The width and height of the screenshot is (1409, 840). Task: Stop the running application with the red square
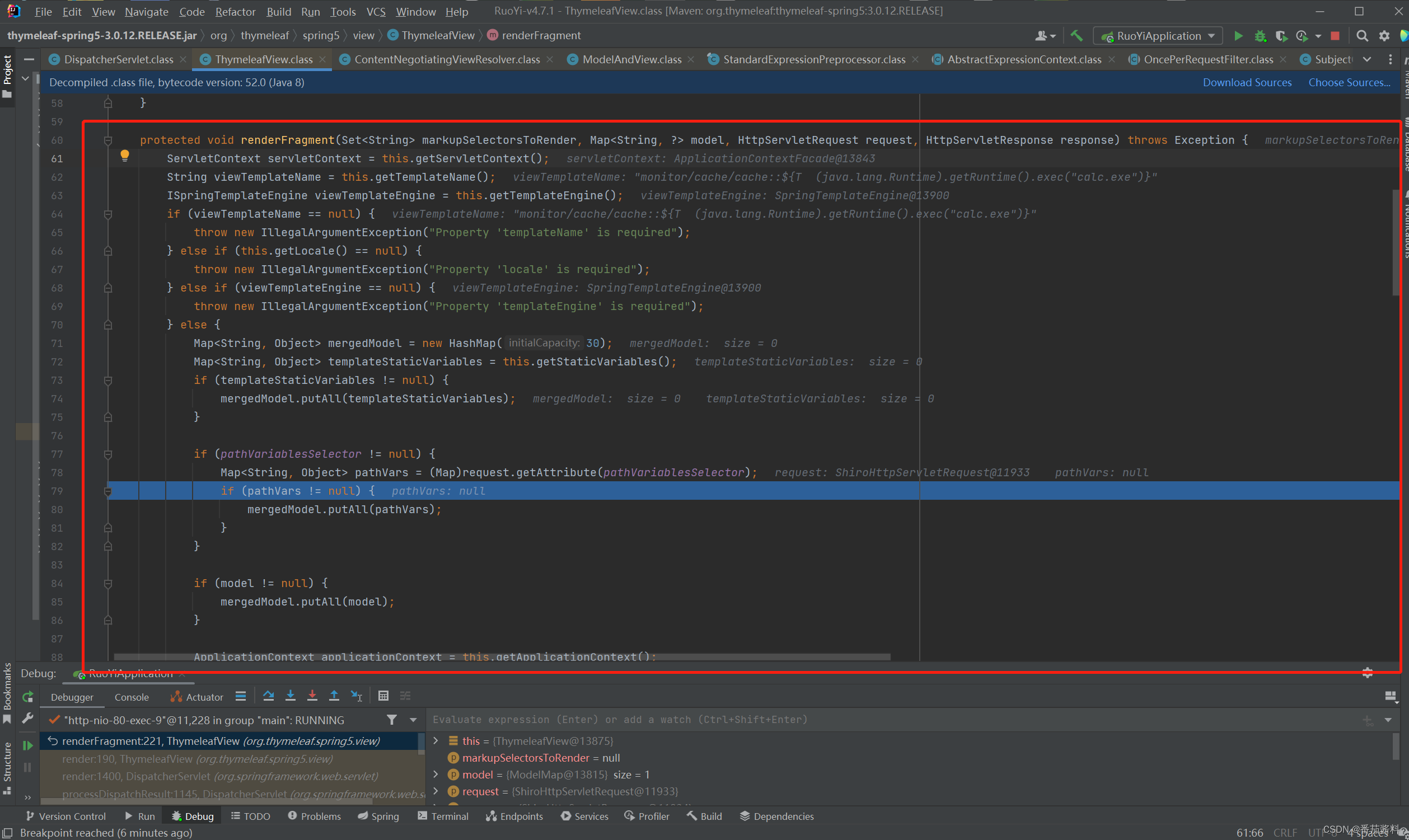pos(1335,36)
